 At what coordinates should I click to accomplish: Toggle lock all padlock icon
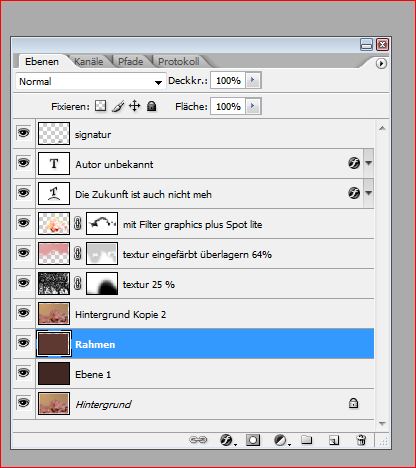(152, 106)
